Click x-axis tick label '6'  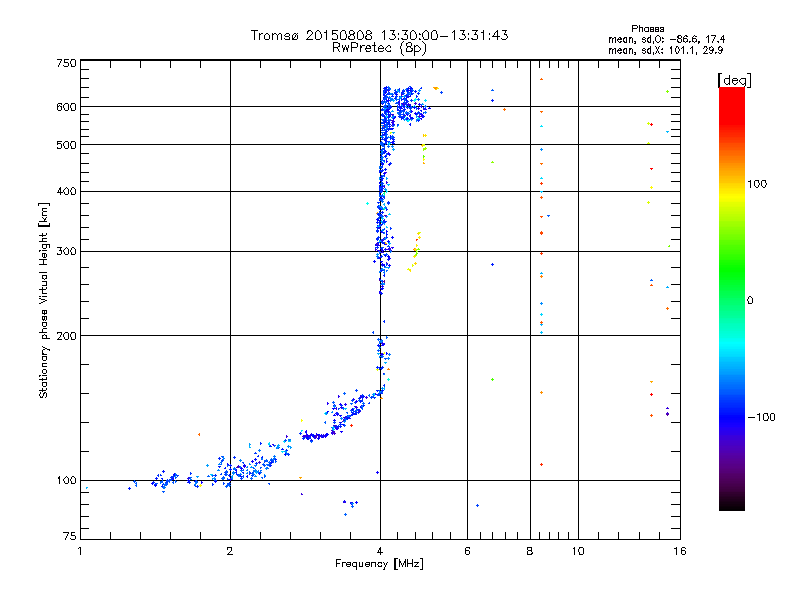pos(467,551)
